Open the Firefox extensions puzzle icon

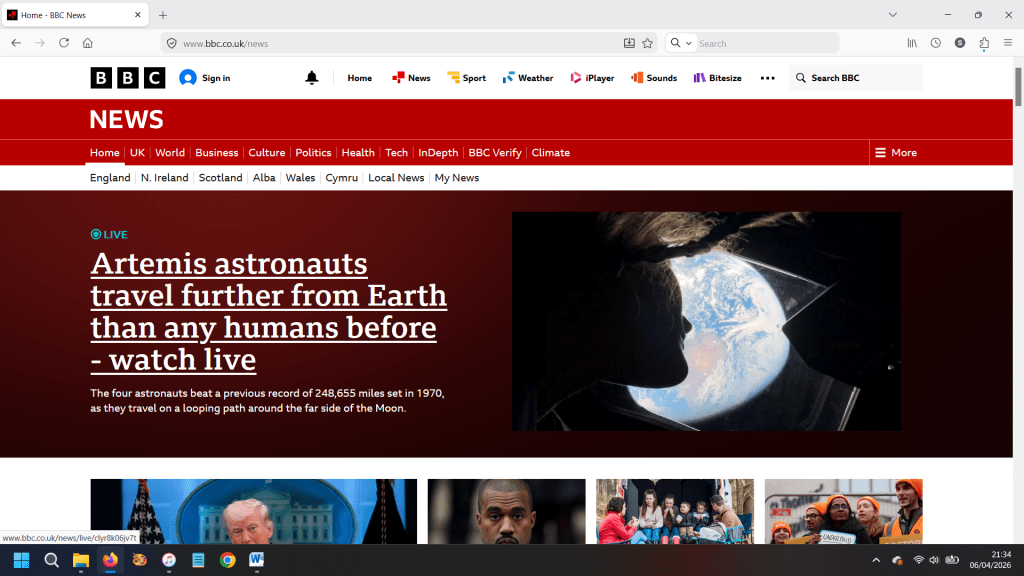[984, 43]
